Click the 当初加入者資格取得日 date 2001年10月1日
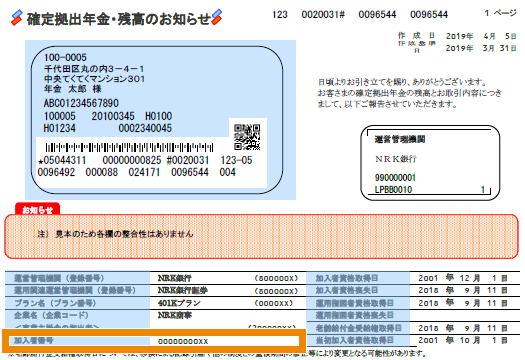 (x=463, y=340)
